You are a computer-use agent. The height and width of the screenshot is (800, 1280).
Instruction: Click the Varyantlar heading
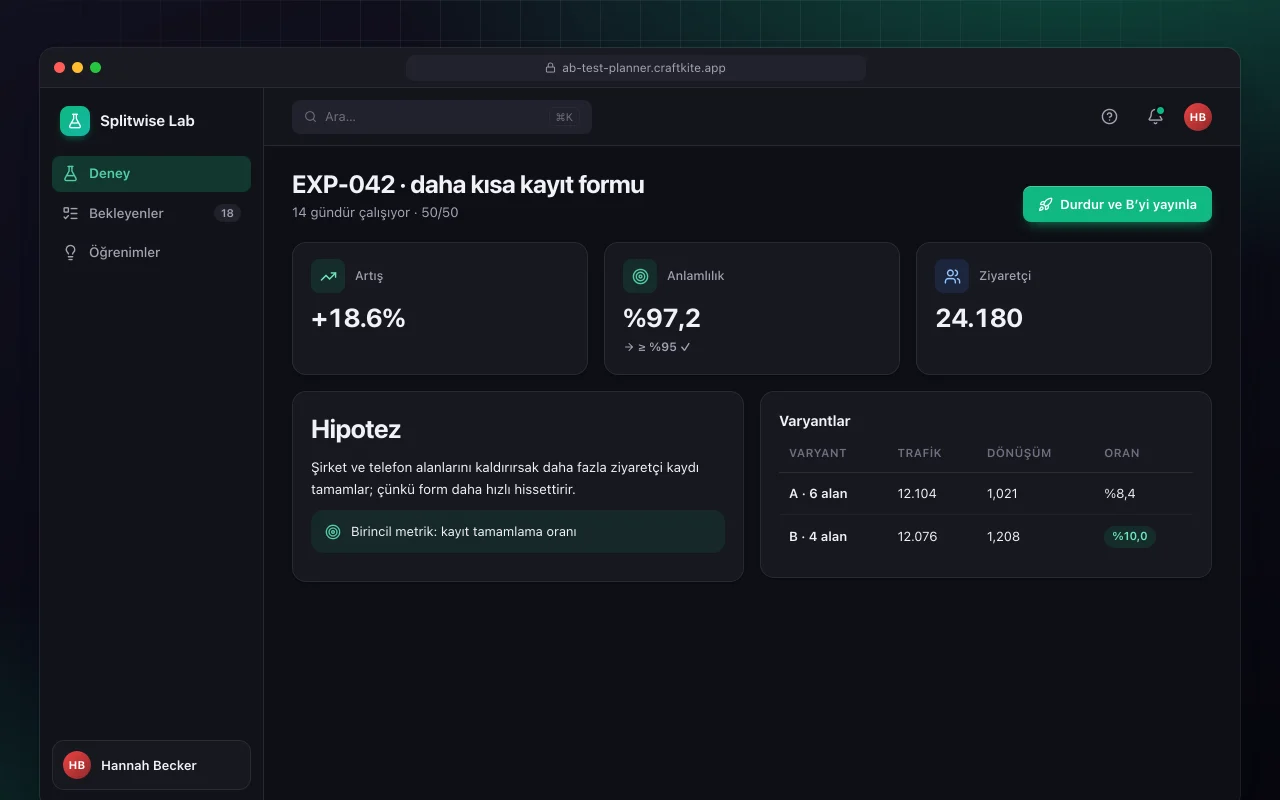click(815, 421)
